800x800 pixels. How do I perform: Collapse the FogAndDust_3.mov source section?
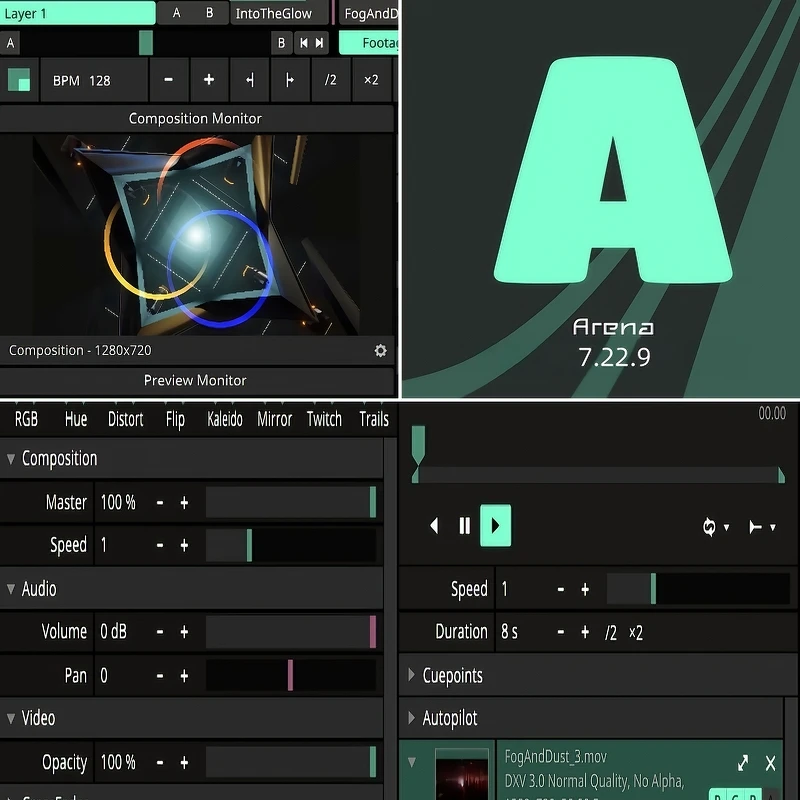(x=412, y=762)
